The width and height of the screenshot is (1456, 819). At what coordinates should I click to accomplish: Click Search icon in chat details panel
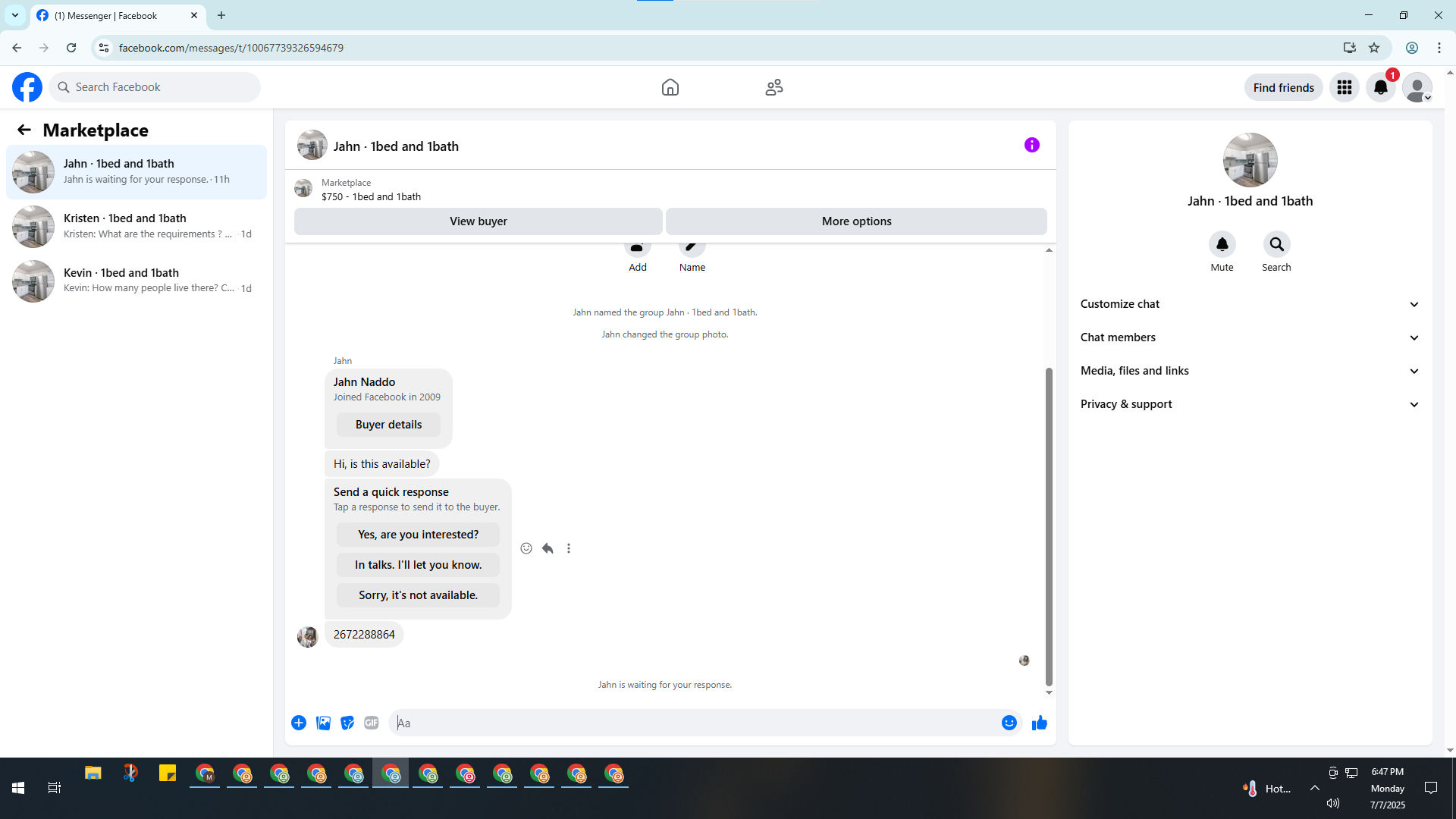tap(1276, 244)
